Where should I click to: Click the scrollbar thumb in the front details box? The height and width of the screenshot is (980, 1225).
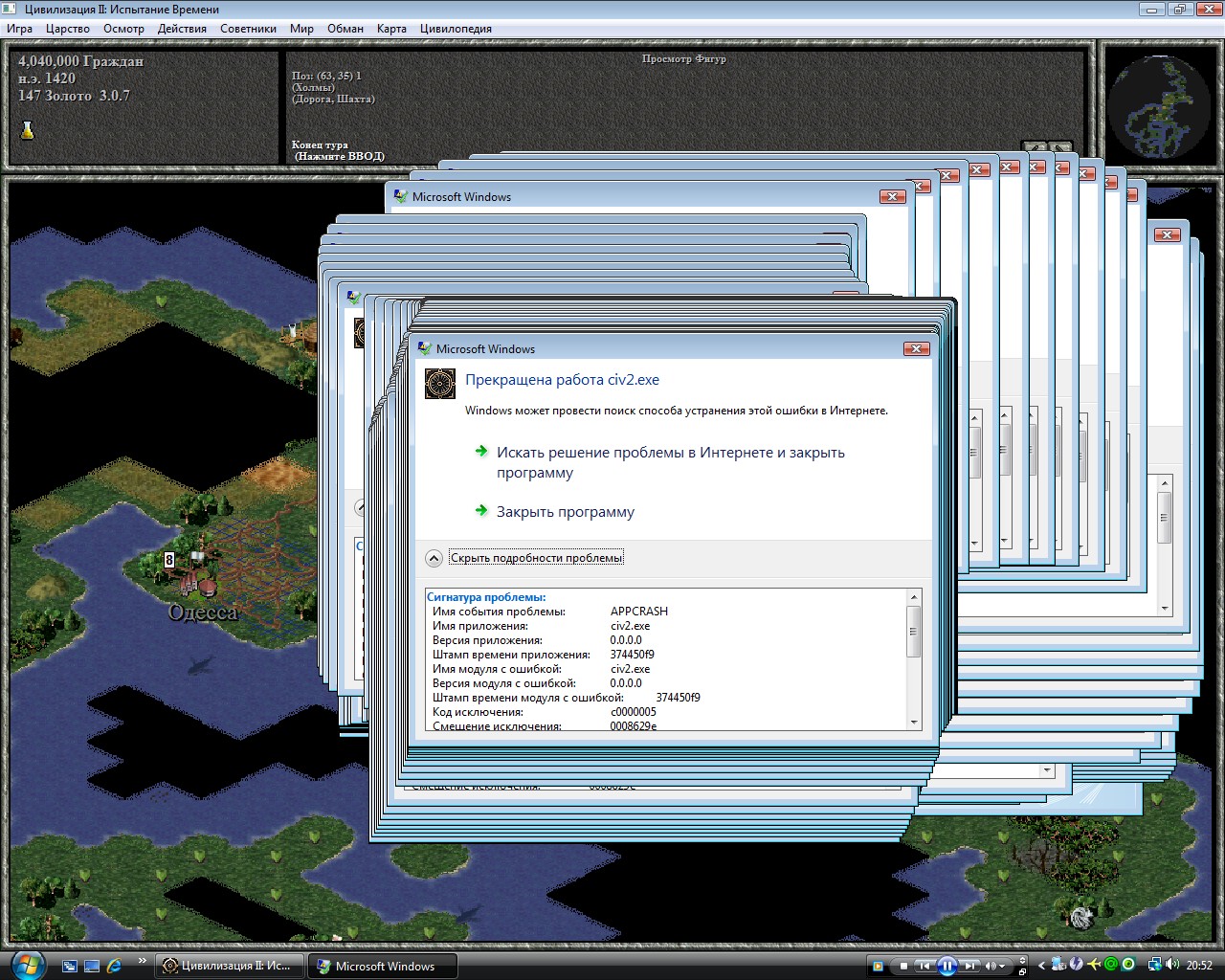click(914, 632)
